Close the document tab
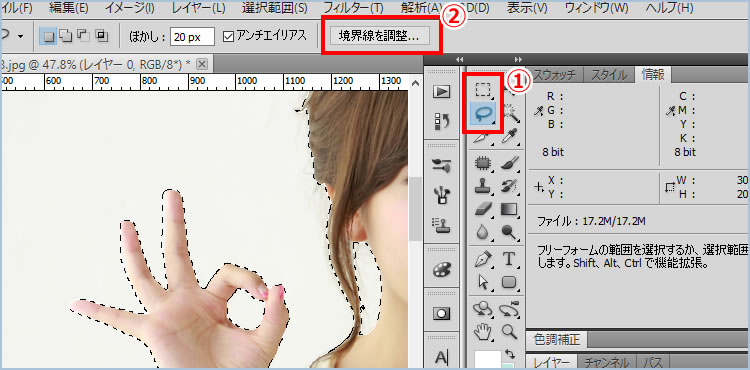The height and width of the screenshot is (370, 750). coord(202,64)
